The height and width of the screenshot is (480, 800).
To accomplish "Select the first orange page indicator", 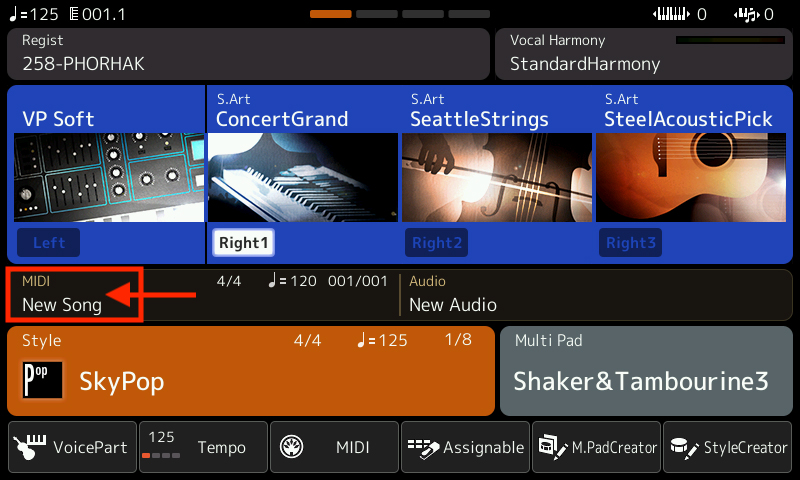I will tap(331, 14).
